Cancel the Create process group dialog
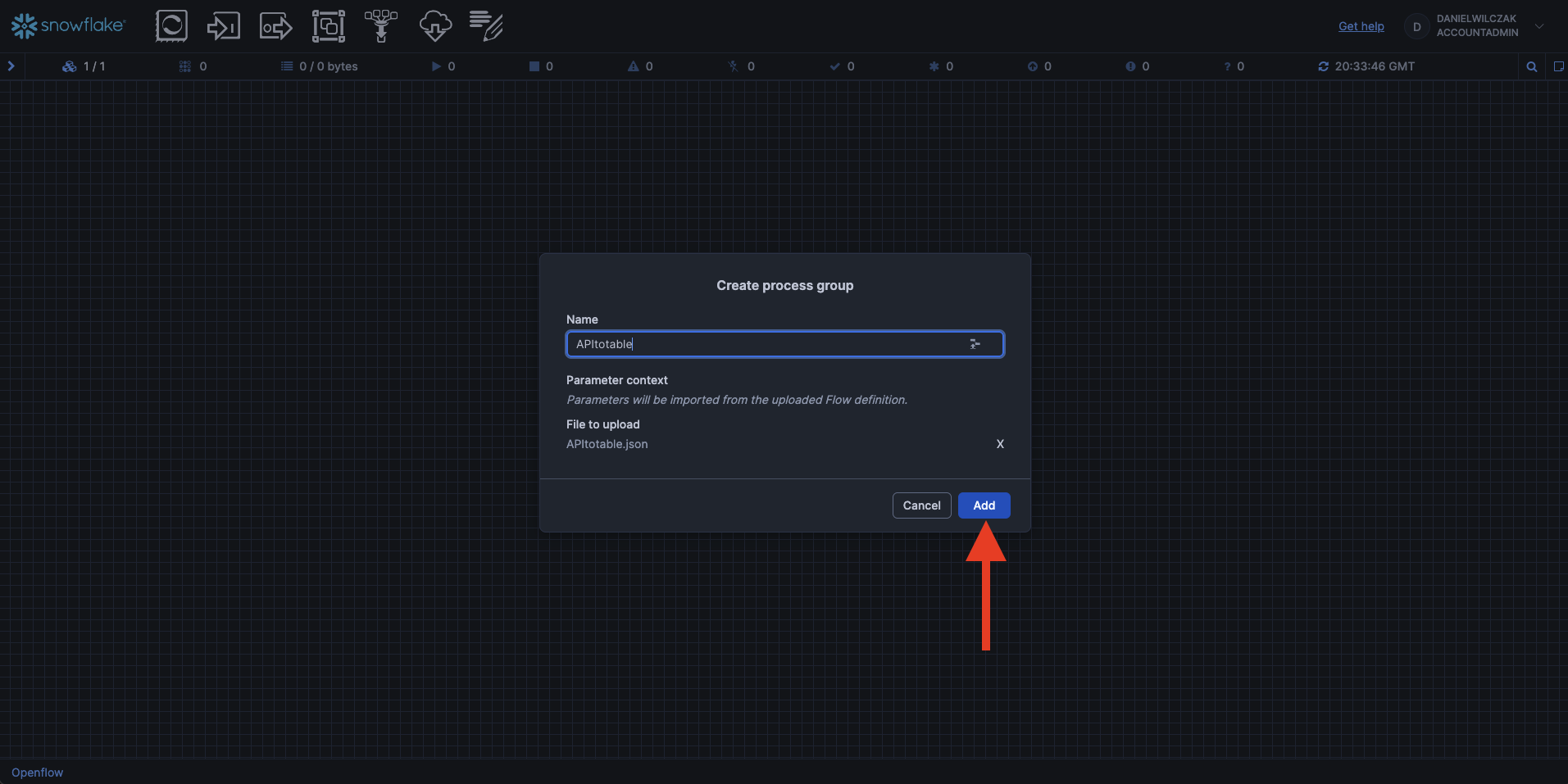 [x=921, y=505]
